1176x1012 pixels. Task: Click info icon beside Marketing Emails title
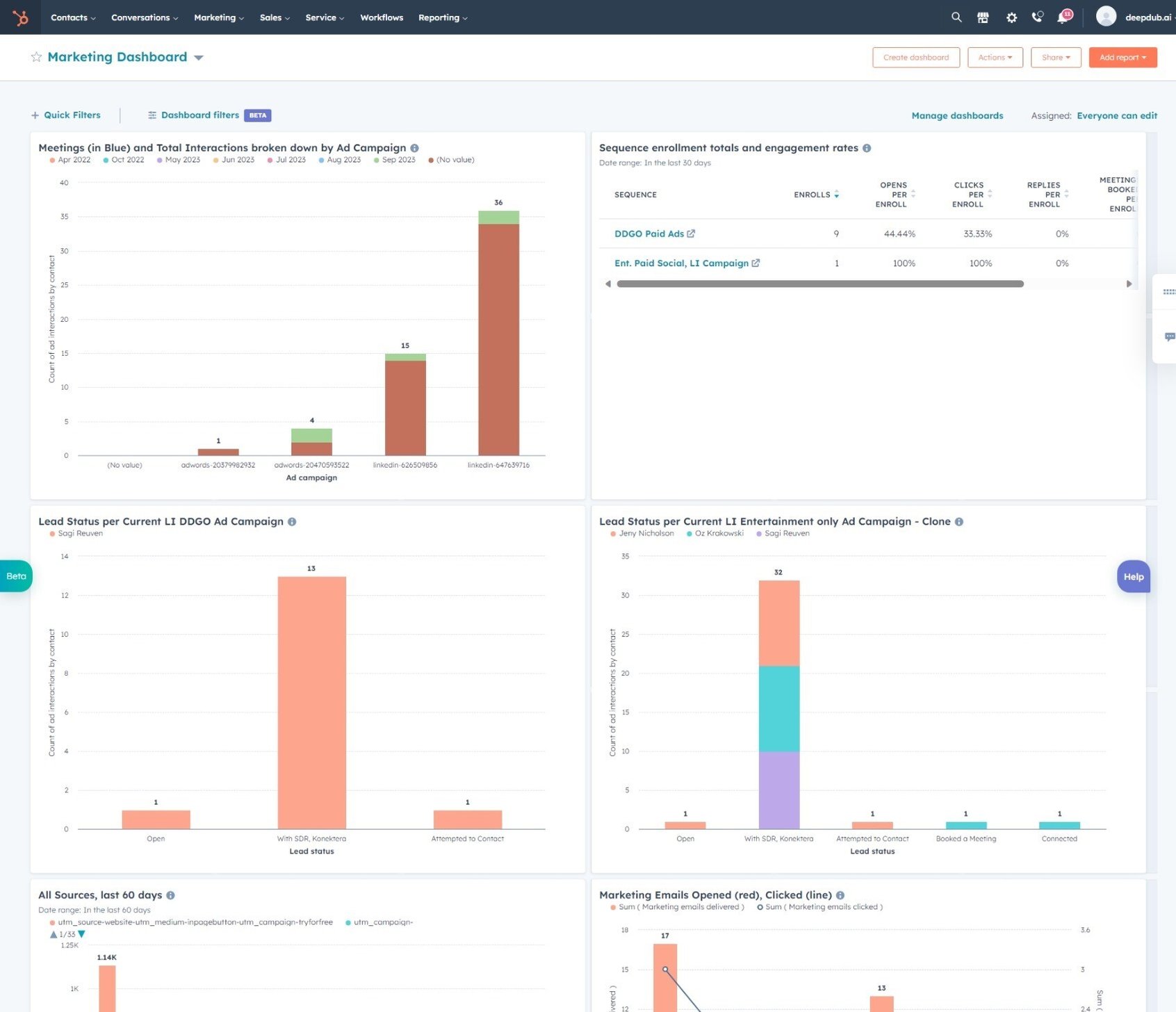(840, 895)
